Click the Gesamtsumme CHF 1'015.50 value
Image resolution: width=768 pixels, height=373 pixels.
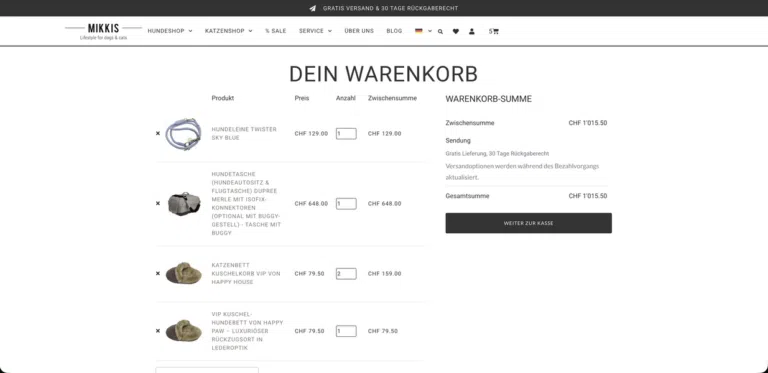pos(588,196)
